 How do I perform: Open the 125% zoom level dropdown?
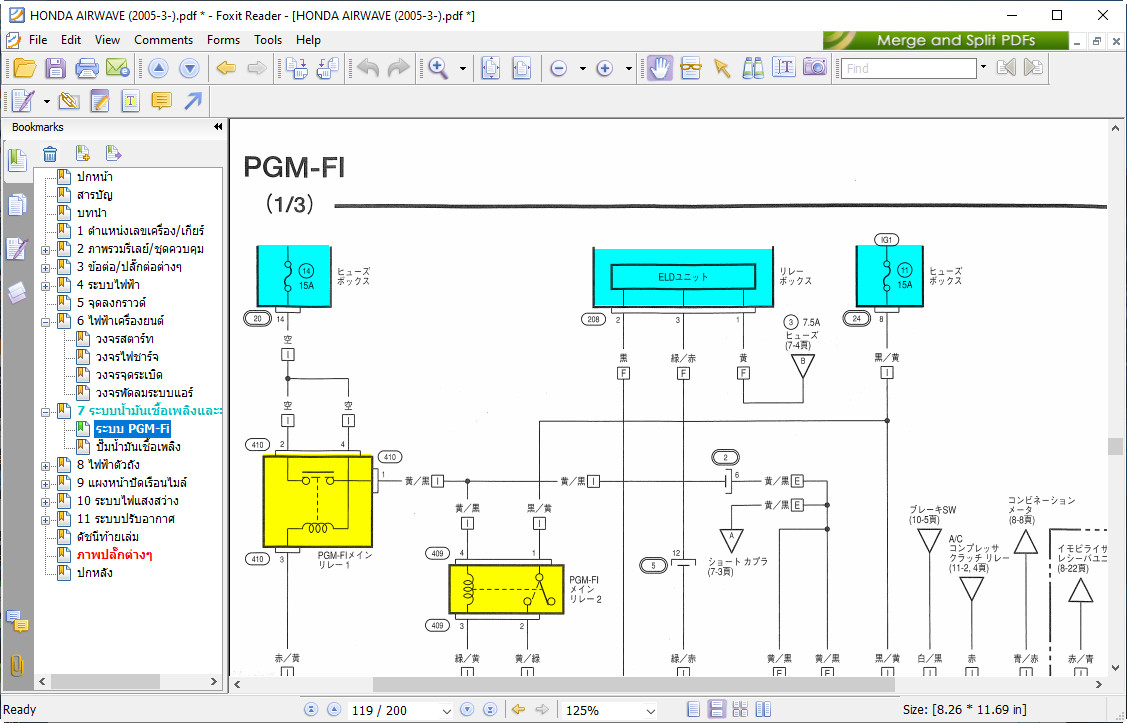[x=650, y=711]
